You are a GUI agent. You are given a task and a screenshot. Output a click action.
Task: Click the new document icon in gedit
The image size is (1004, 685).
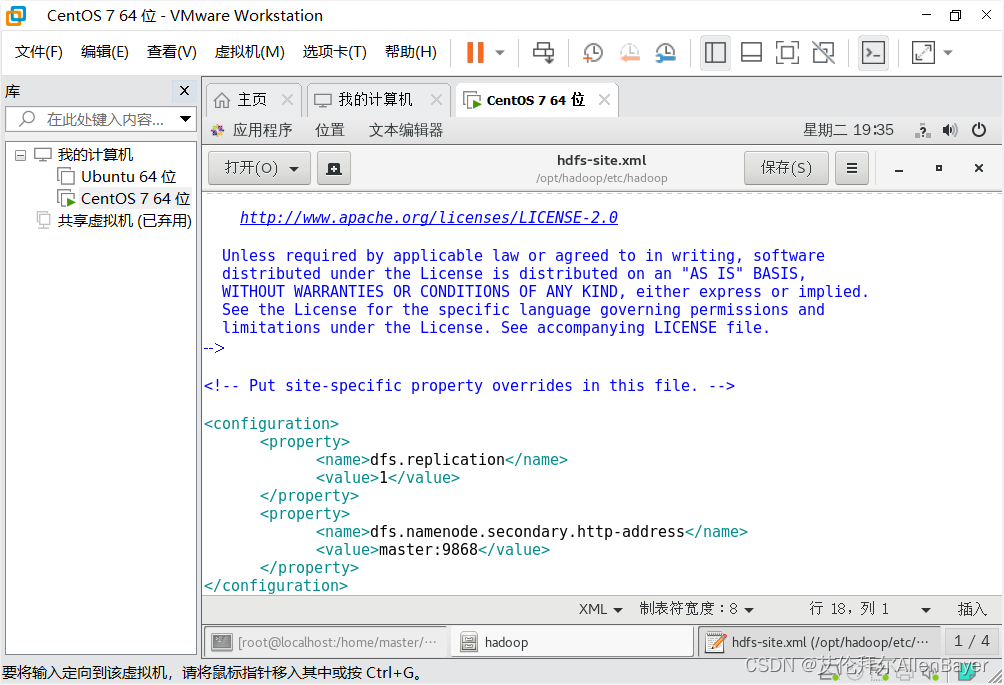[334, 168]
